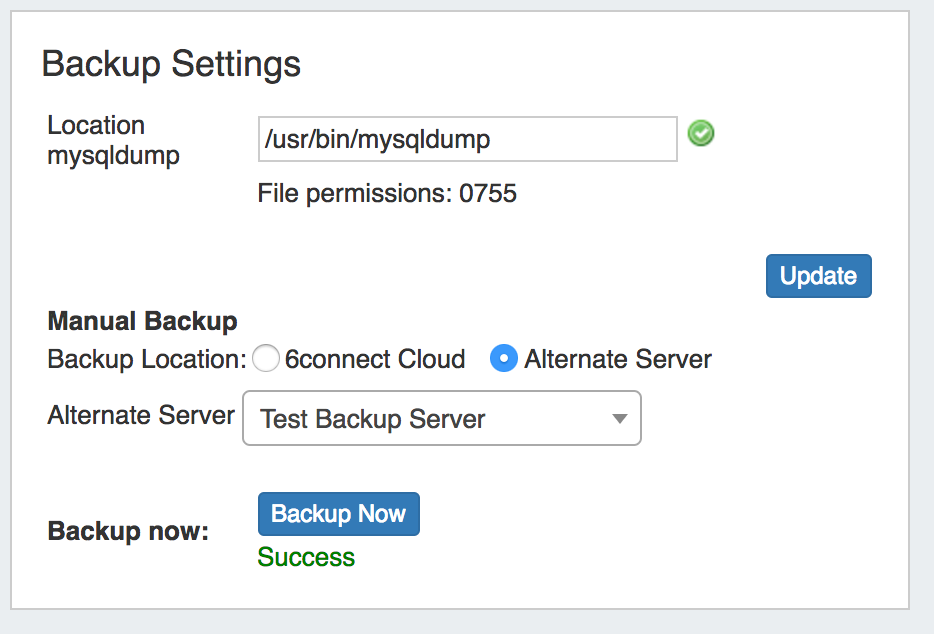Choose the Alternate Server radio button
Viewport: 934px width, 634px height.
[x=504, y=359]
